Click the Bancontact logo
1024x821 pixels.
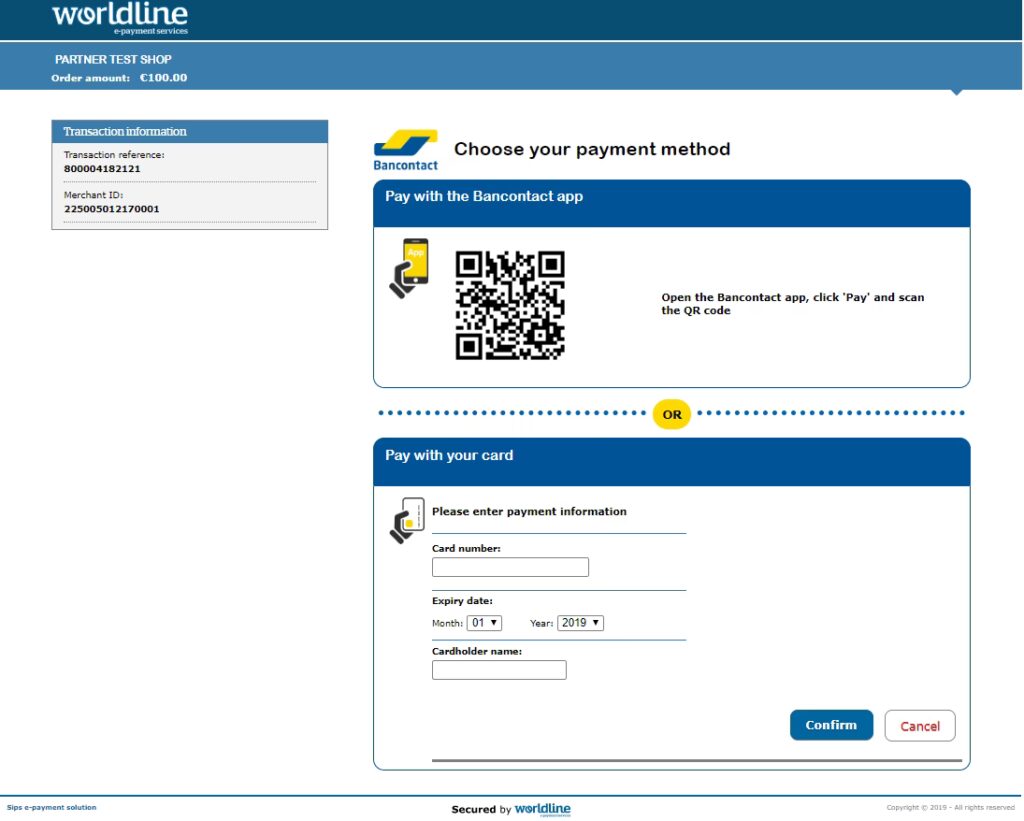point(405,149)
